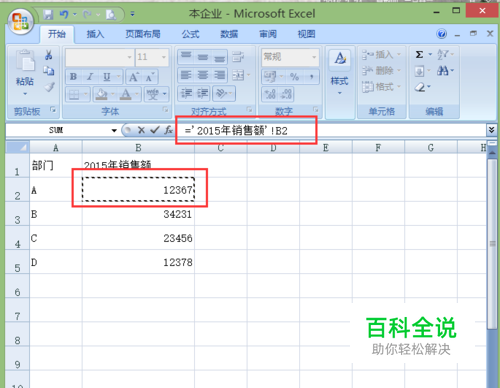Open 剪贴板 clipboard pane launcher
This screenshot has height=388, width=500.
click(53, 109)
